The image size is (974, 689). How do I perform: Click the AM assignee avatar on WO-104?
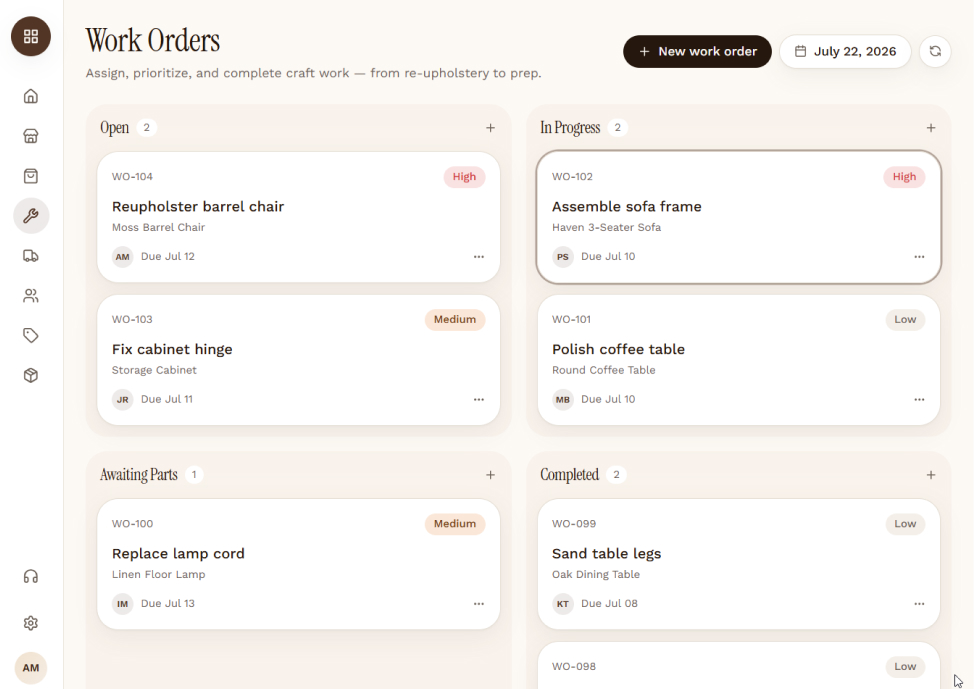(122, 257)
